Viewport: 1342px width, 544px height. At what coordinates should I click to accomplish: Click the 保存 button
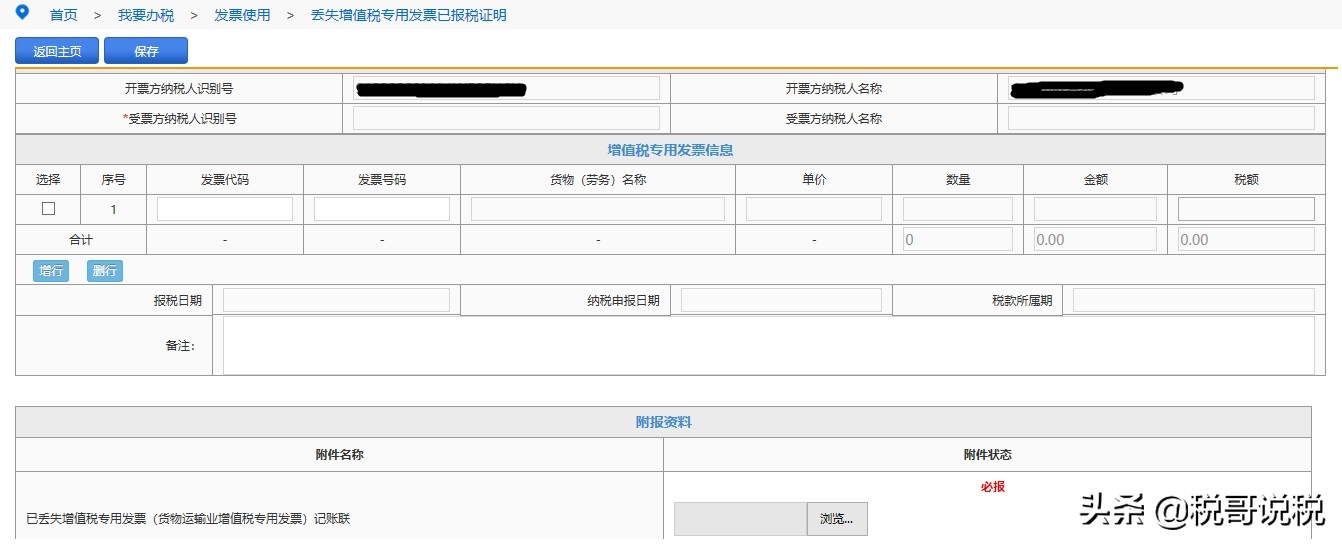click(146, 51)
